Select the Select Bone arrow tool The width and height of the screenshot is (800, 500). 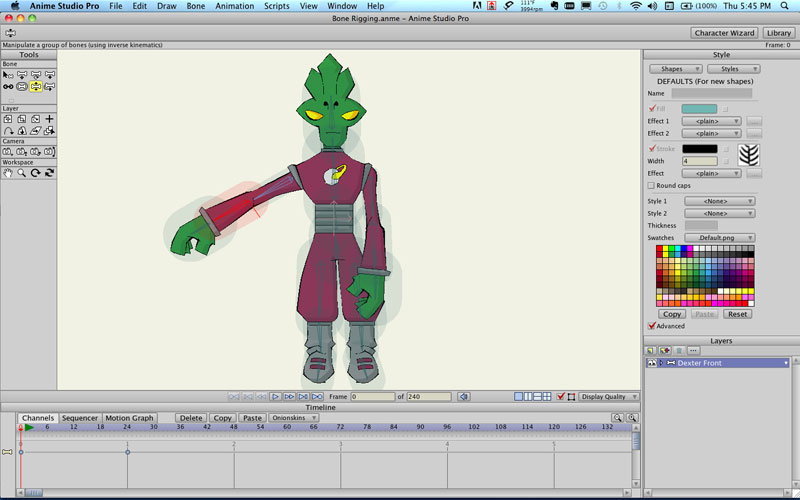(8, 75)
